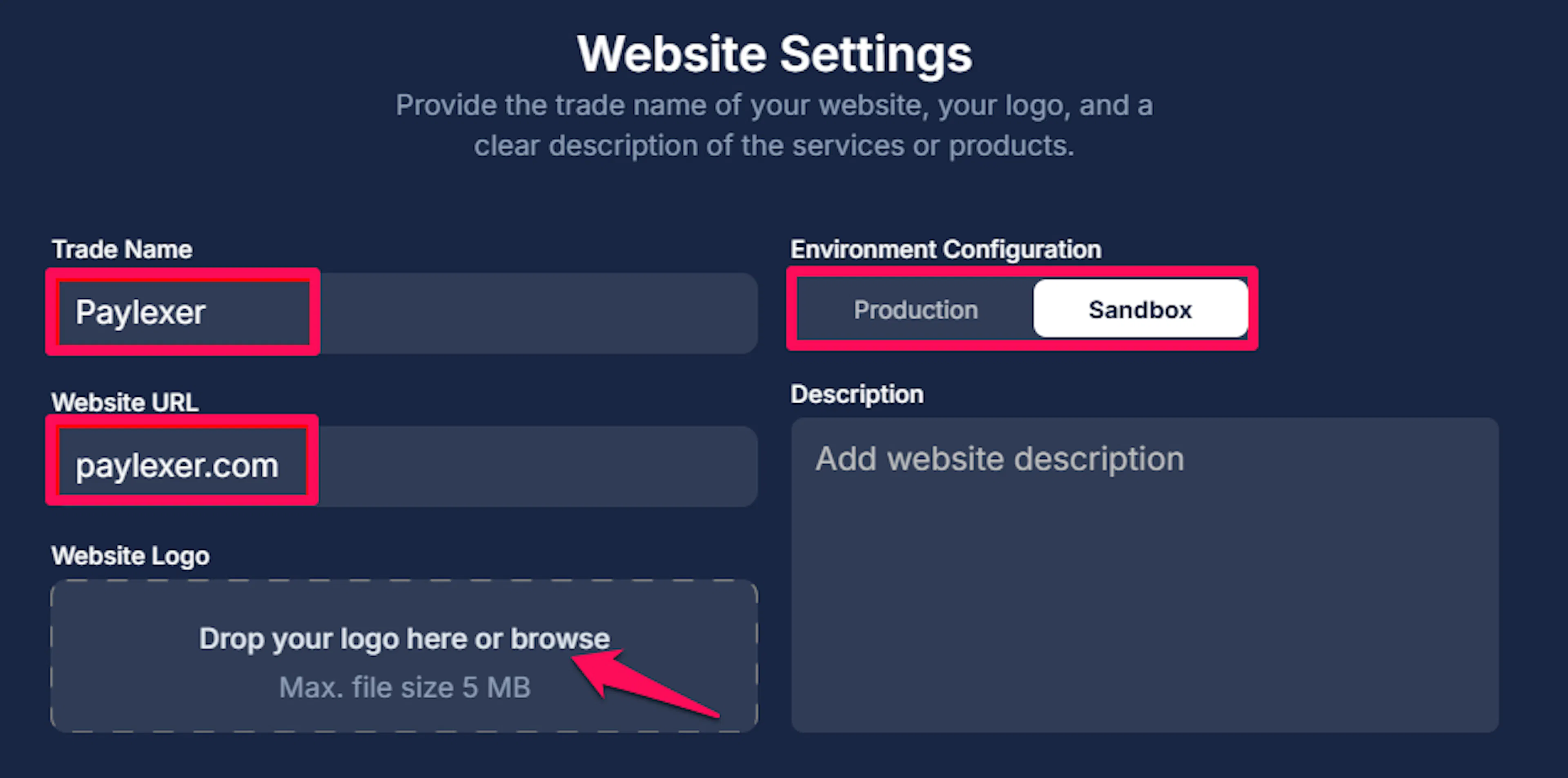Click the Environment Configuration label
1568x778 pixels.
coord(946,249)
